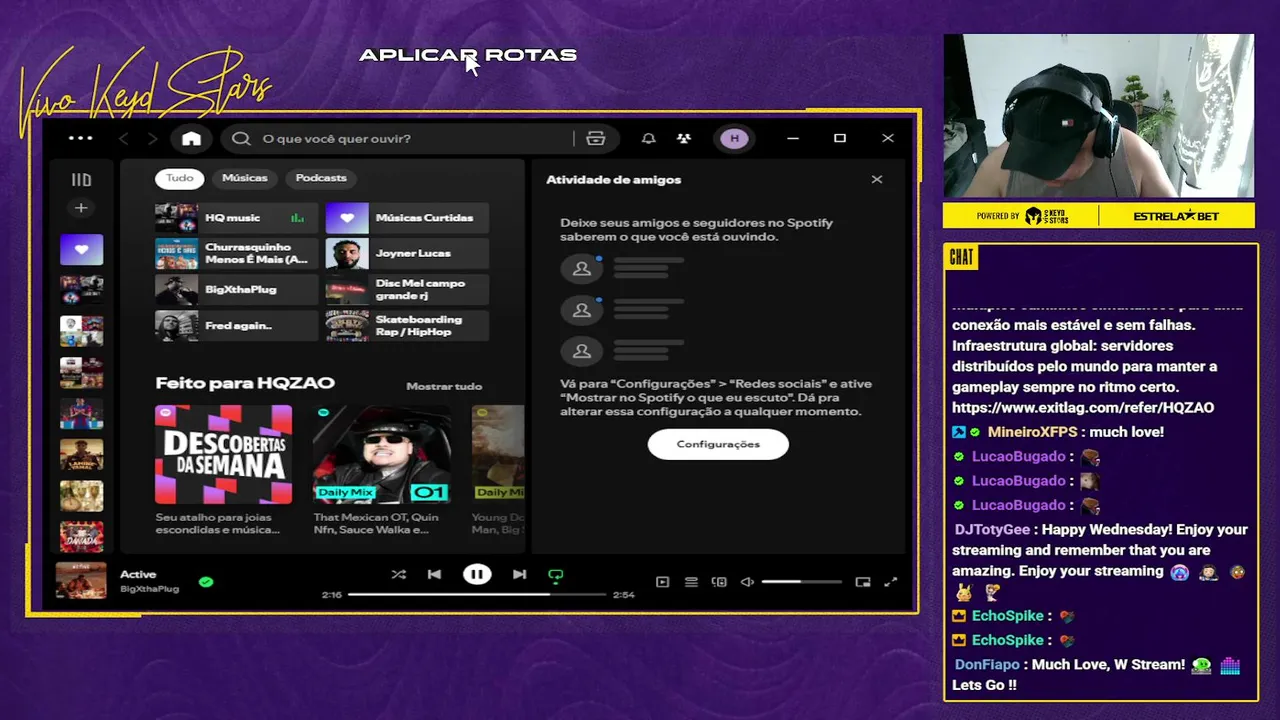1280x720 pixels.
Task: Open the Now Playing view icon
Action: [662, 582]
